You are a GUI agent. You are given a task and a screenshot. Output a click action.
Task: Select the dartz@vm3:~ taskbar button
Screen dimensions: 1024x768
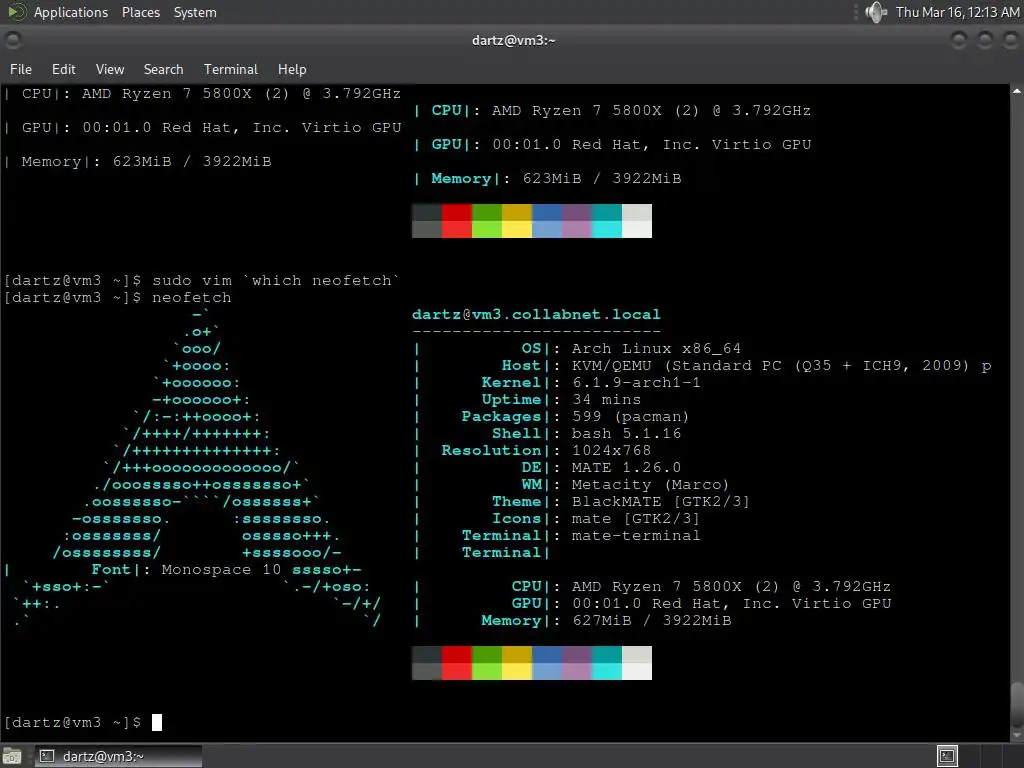point(118,756)
